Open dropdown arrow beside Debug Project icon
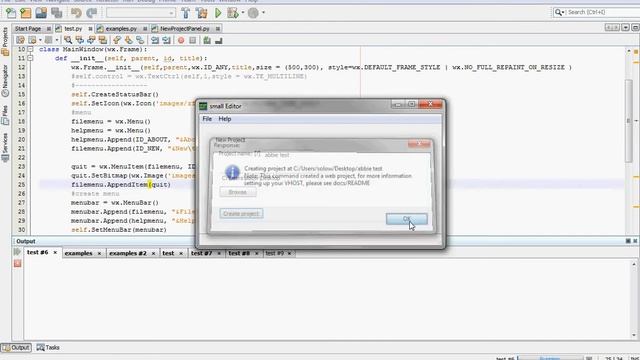 point(242,13)
